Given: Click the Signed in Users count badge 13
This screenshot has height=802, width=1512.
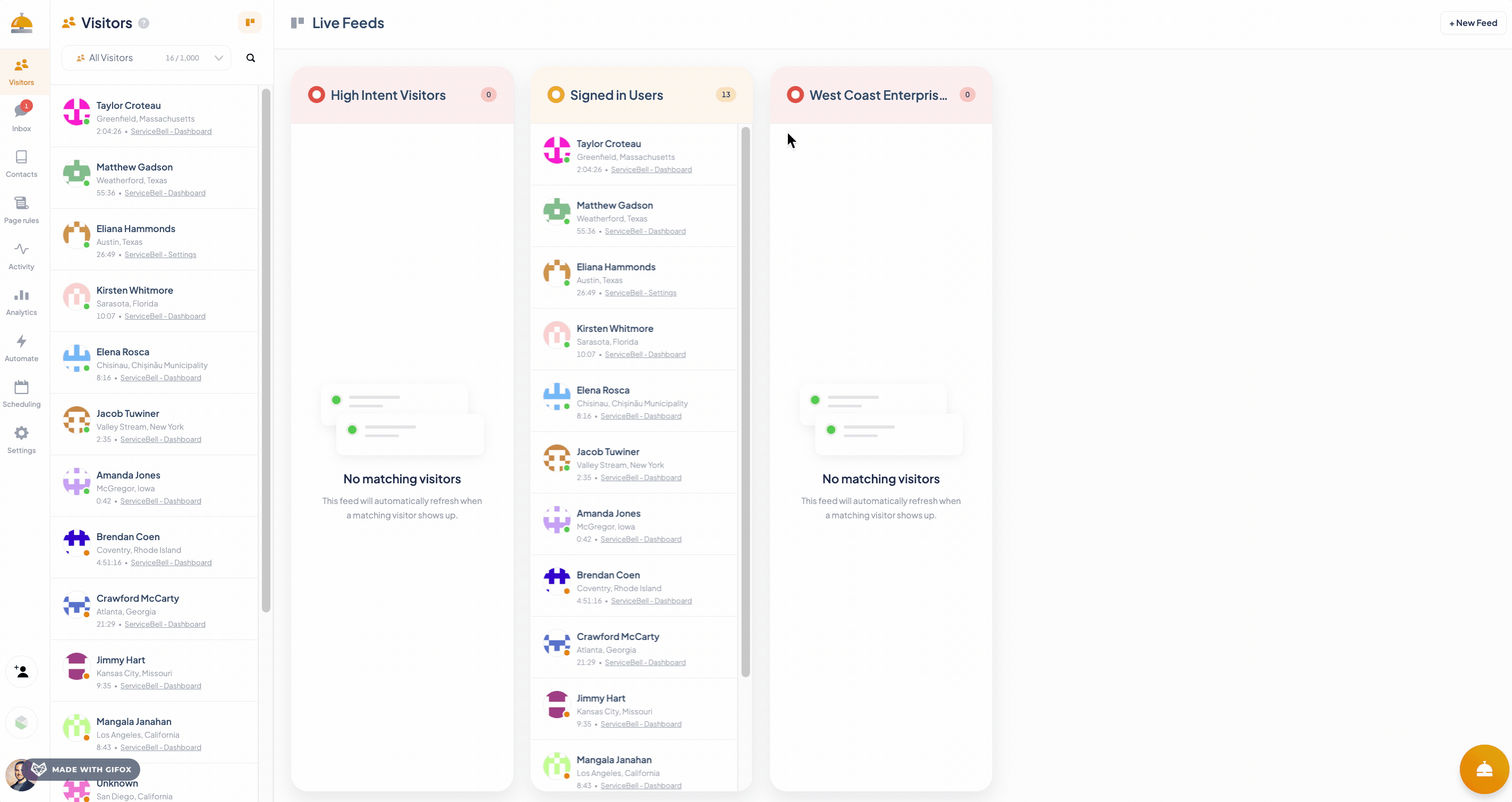Looking at the screenshot, I should click(726, 95).
